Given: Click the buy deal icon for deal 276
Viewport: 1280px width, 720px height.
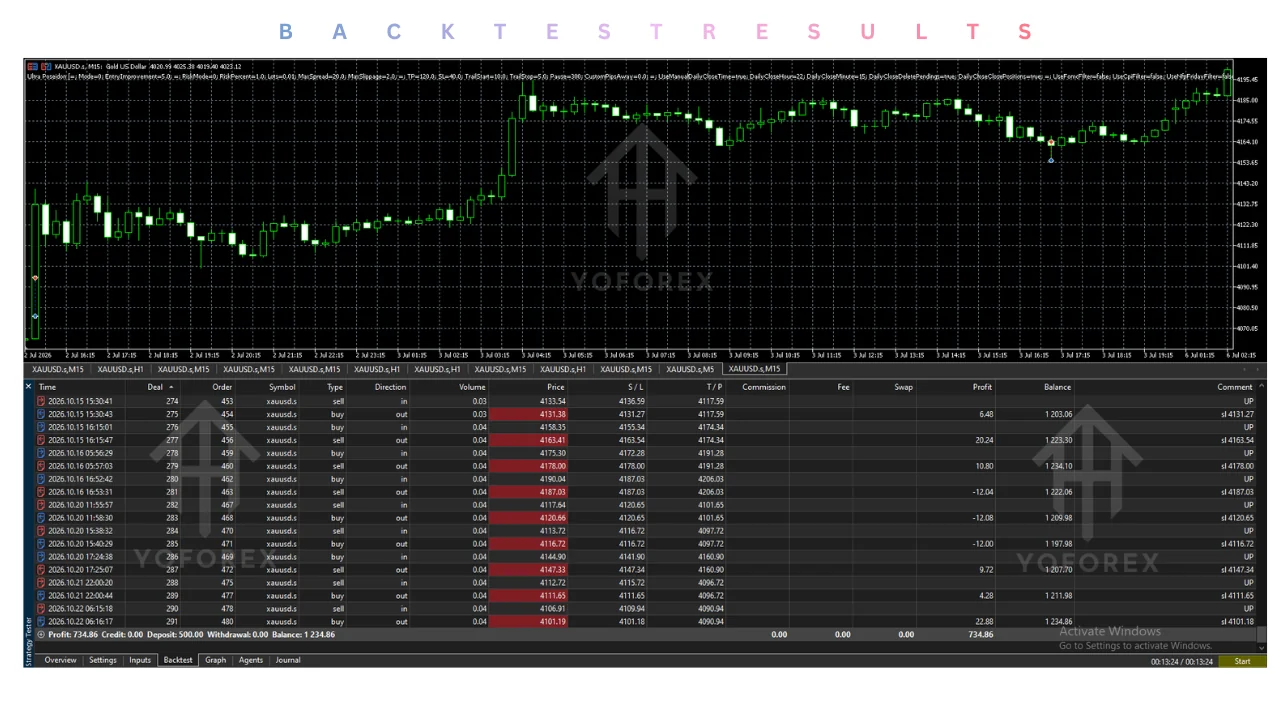Looking at the screenshot, I should point(41,427).
